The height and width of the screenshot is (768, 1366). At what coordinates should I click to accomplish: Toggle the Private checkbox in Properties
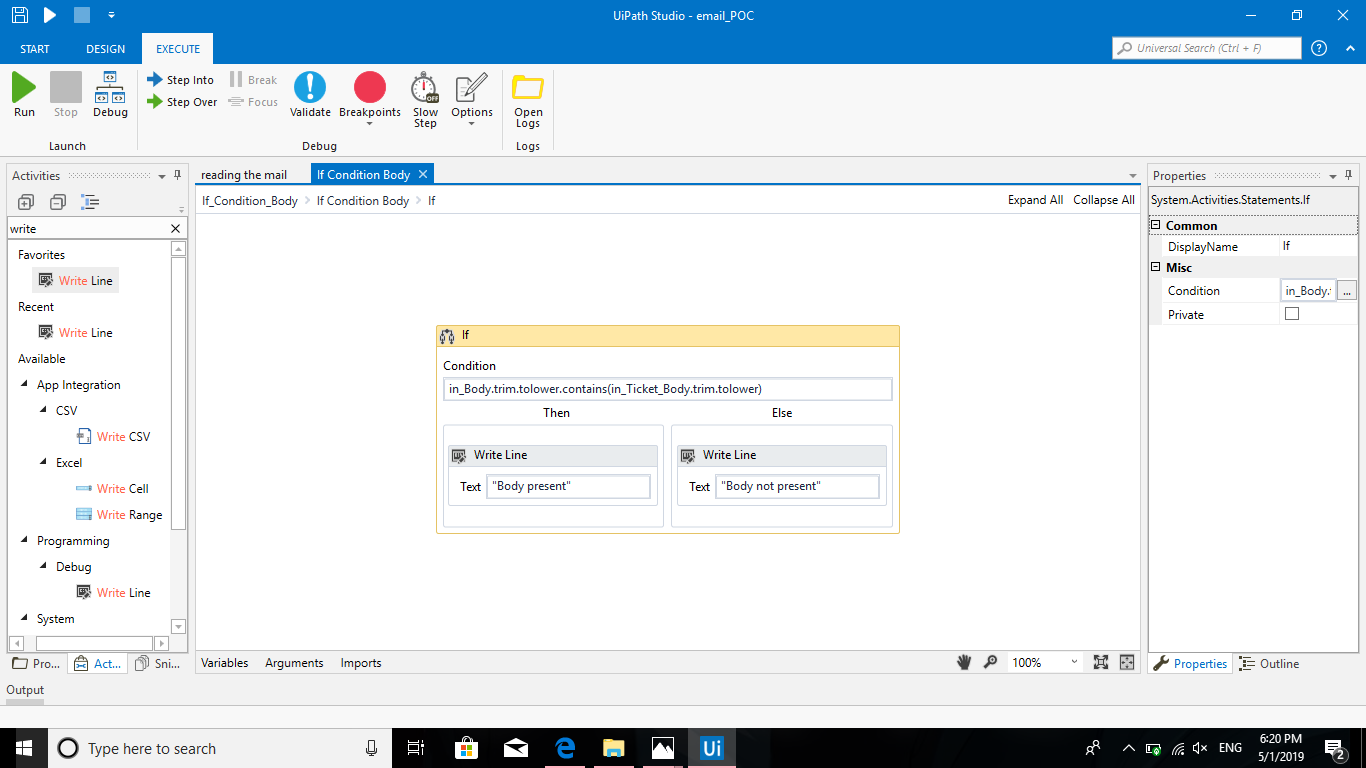(x=1292, y=314)
